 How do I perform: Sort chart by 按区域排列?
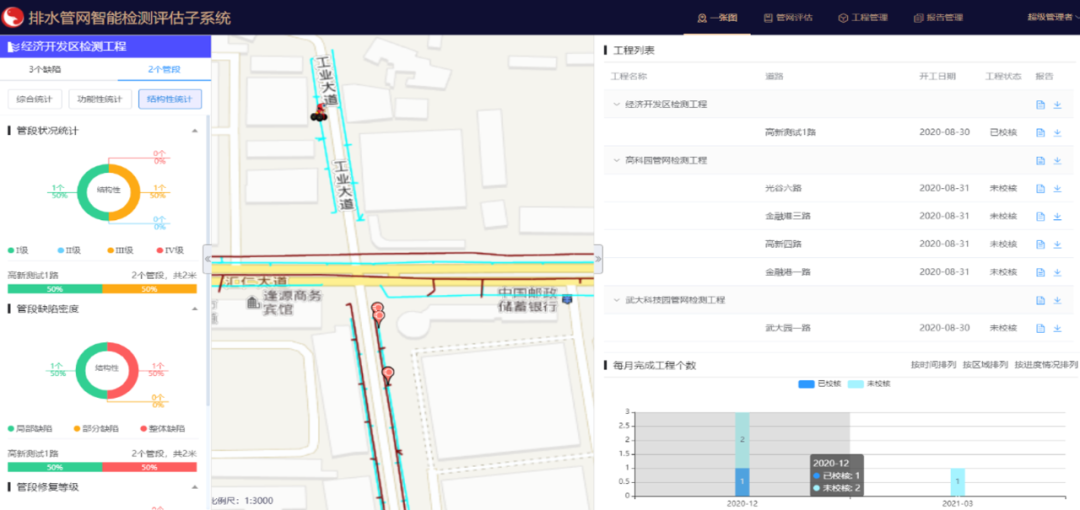tap(984, 365)
